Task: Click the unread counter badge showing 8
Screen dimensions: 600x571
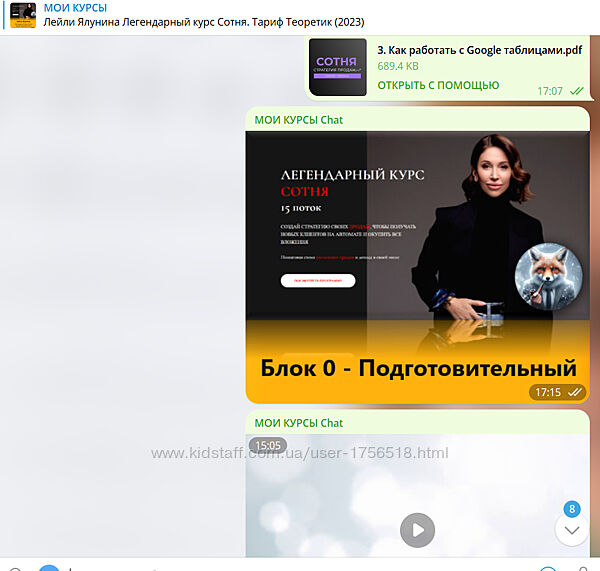Action: click(572, 508)
